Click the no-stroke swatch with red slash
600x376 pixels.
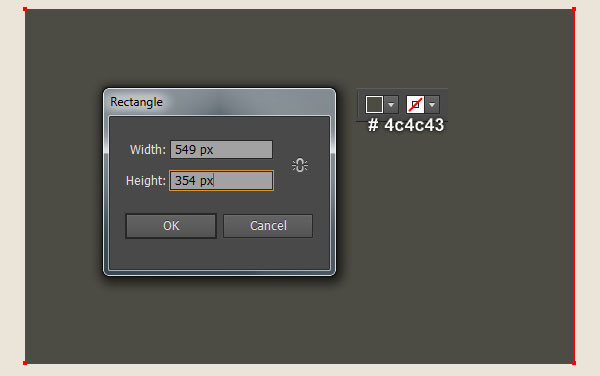click(415, 104)
